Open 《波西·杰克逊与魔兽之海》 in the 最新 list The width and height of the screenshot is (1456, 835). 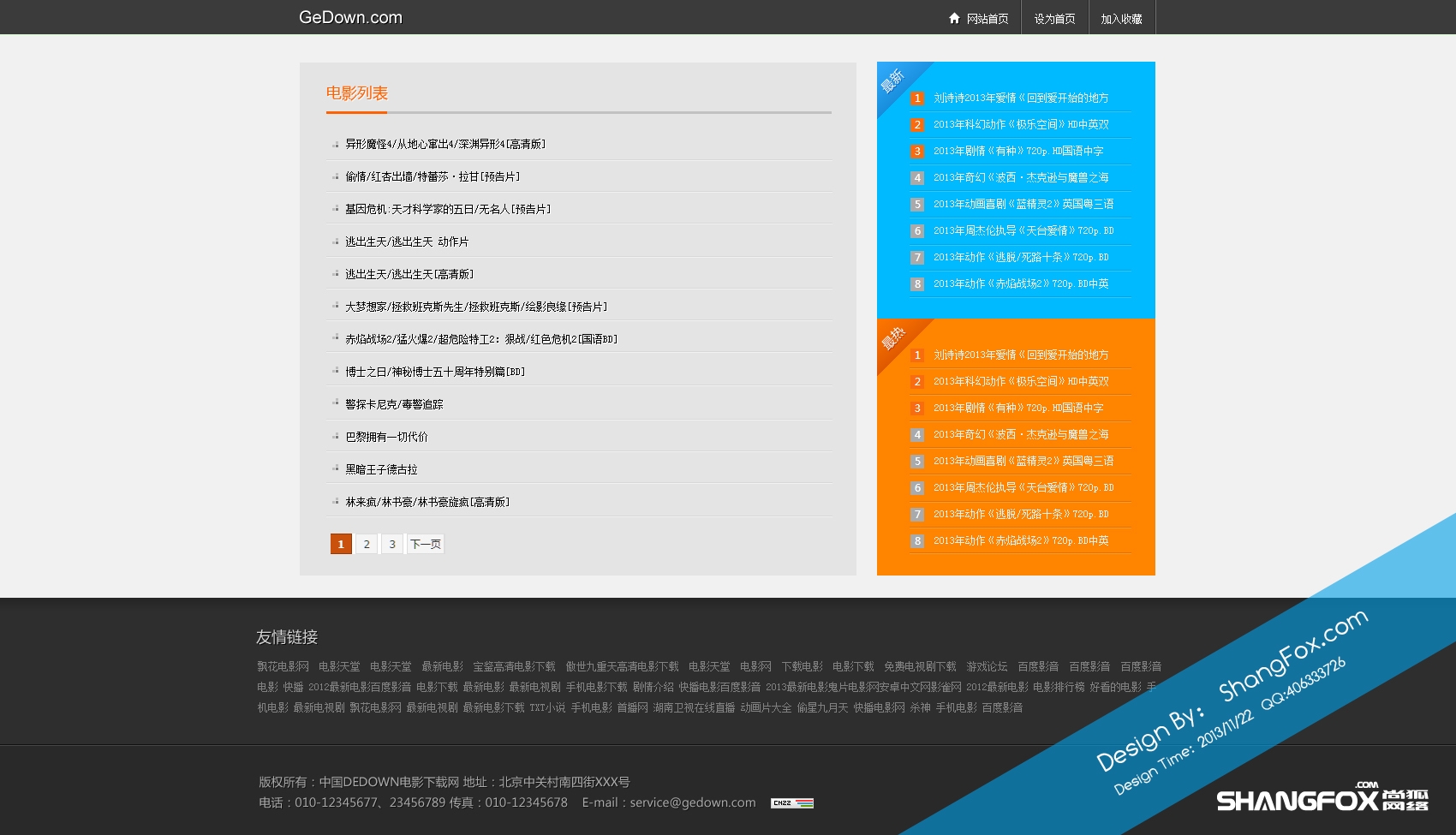click(1021, 178)
